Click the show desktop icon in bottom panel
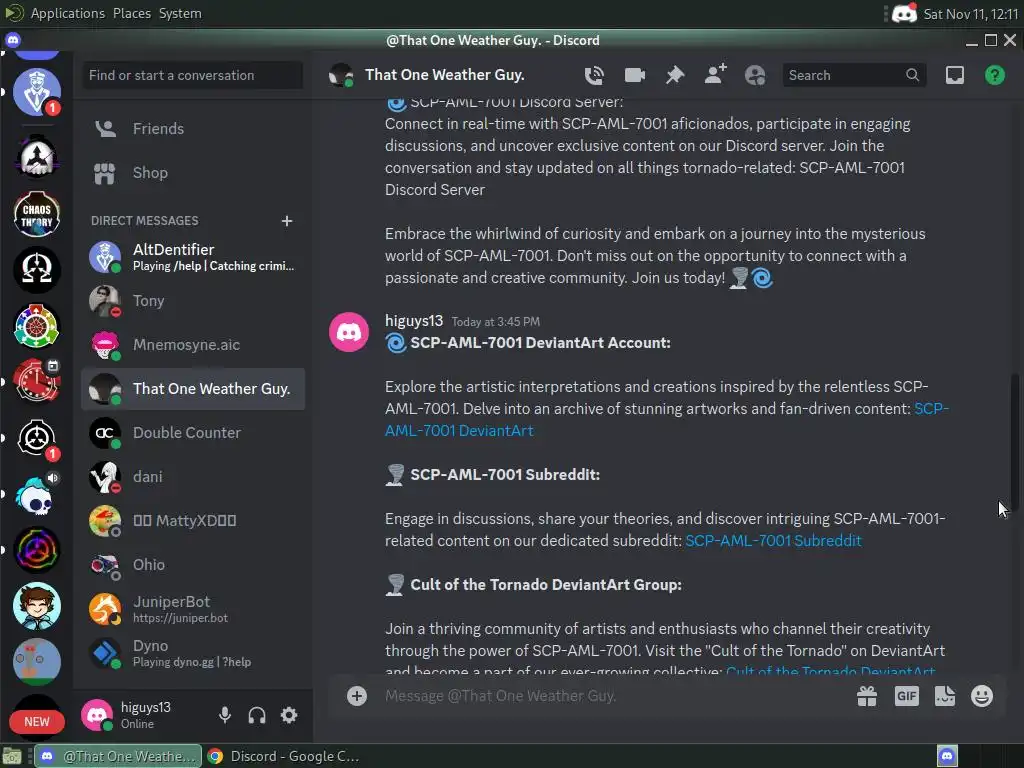The width and height of the screenshot is (1024, 768). coord(12,756)
